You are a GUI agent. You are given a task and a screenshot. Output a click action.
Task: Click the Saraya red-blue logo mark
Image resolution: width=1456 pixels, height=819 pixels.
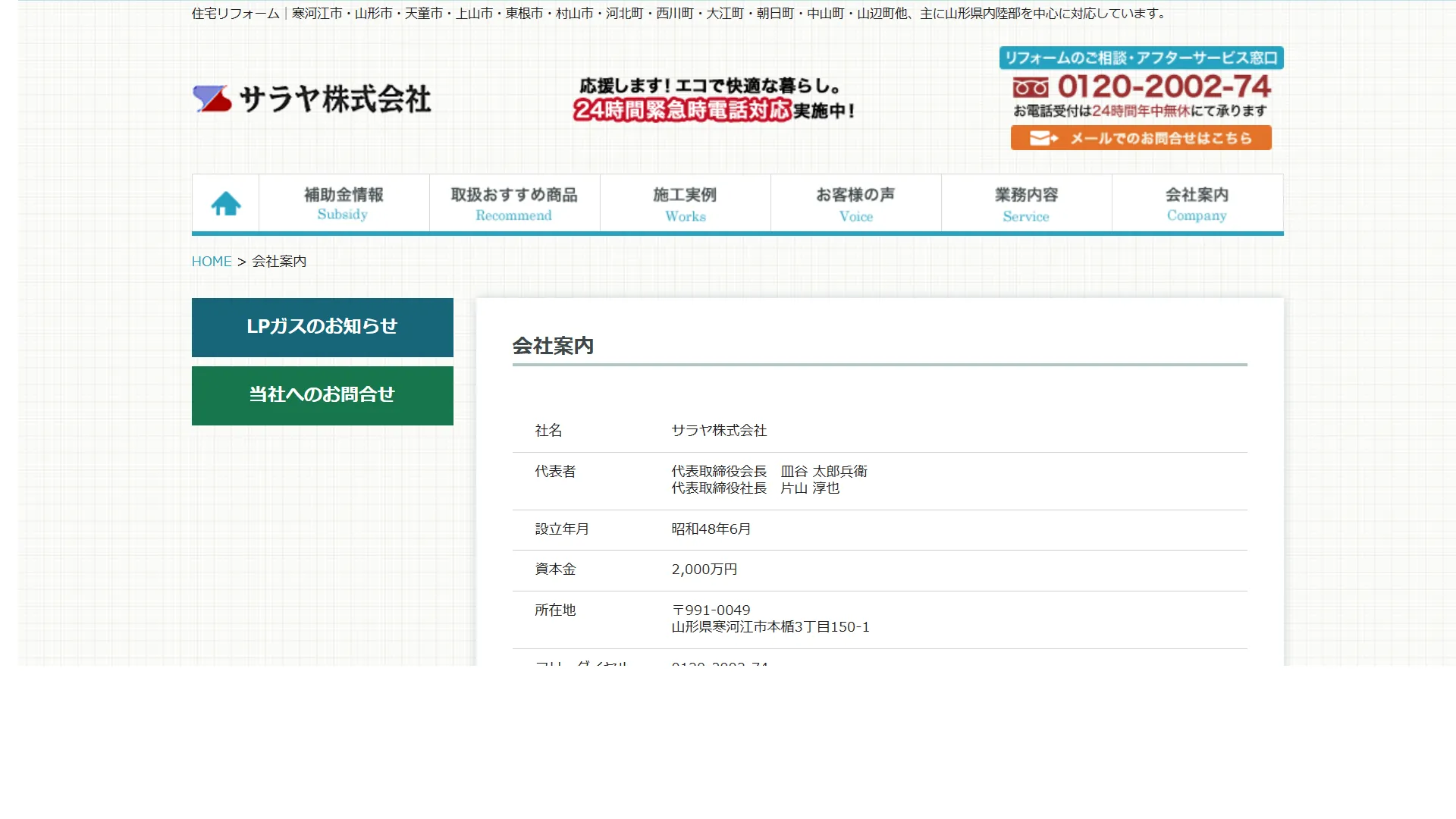pyautogui.click(x=212, y=99)
